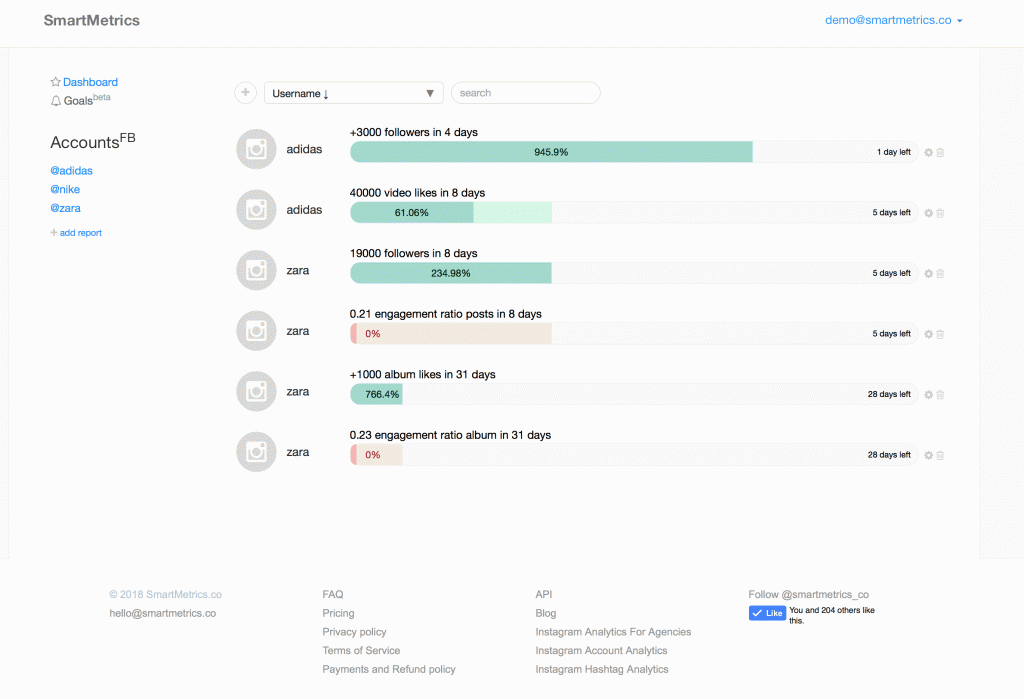Open settings gear for 40000 video likes goal
Screen dimensions: 1024x699
coord(929,213)
